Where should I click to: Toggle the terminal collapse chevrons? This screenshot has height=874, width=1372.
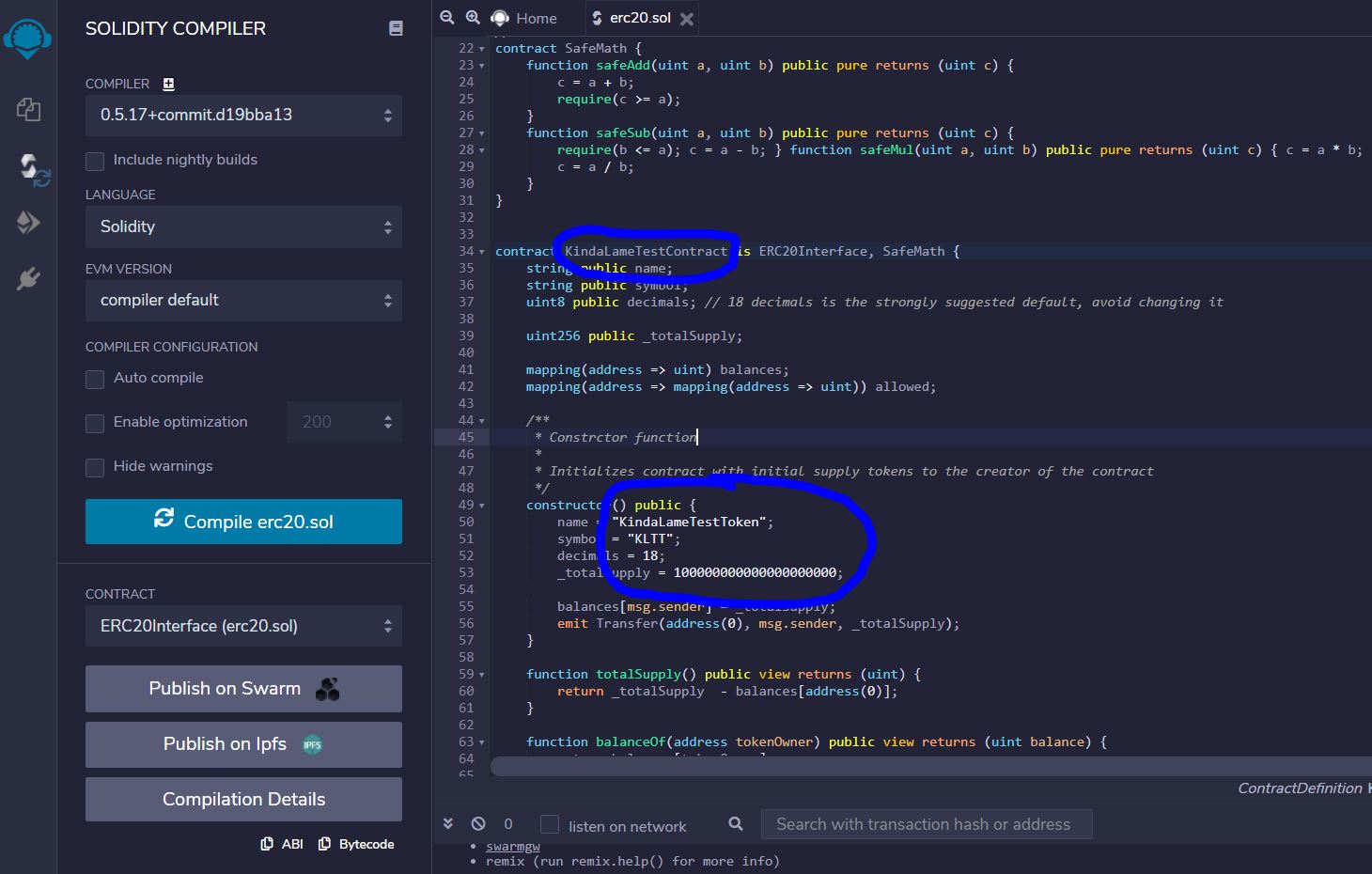[448, 823]
